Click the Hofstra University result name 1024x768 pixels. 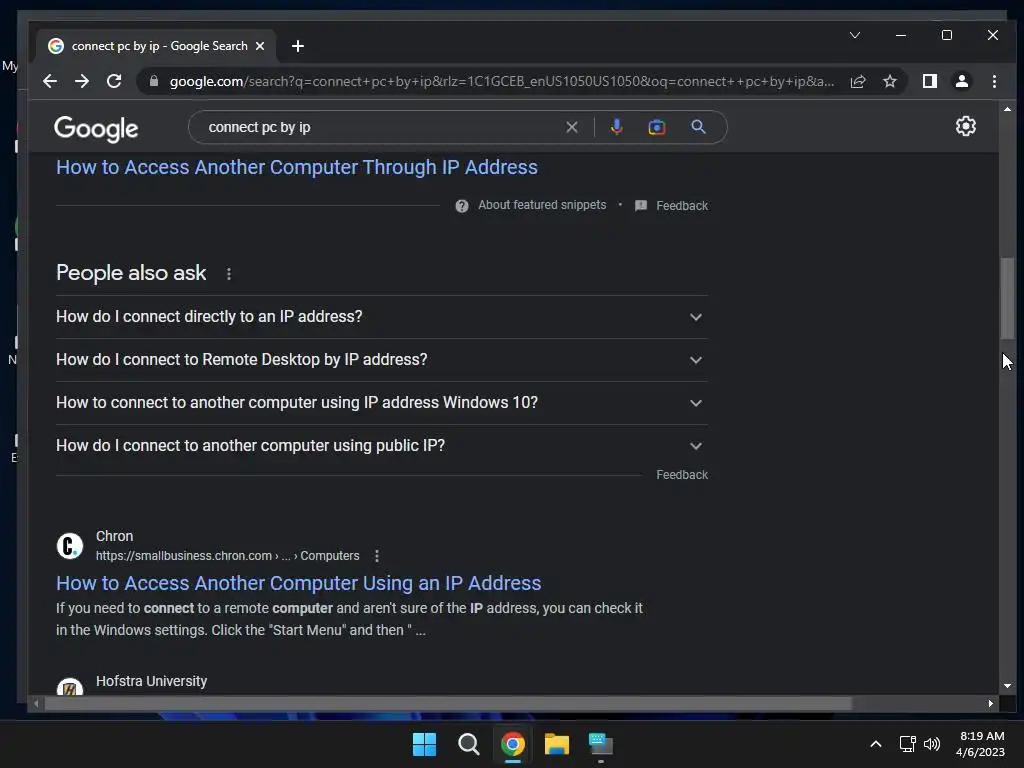tap(152, 681)
